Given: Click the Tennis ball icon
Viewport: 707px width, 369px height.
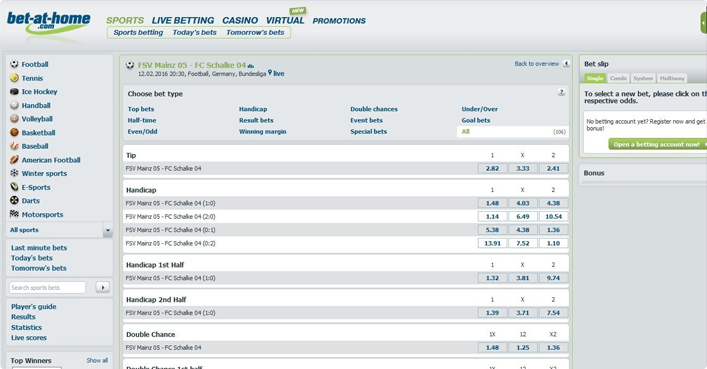Looking at the screenshot, I should click(x=14, y=78).
